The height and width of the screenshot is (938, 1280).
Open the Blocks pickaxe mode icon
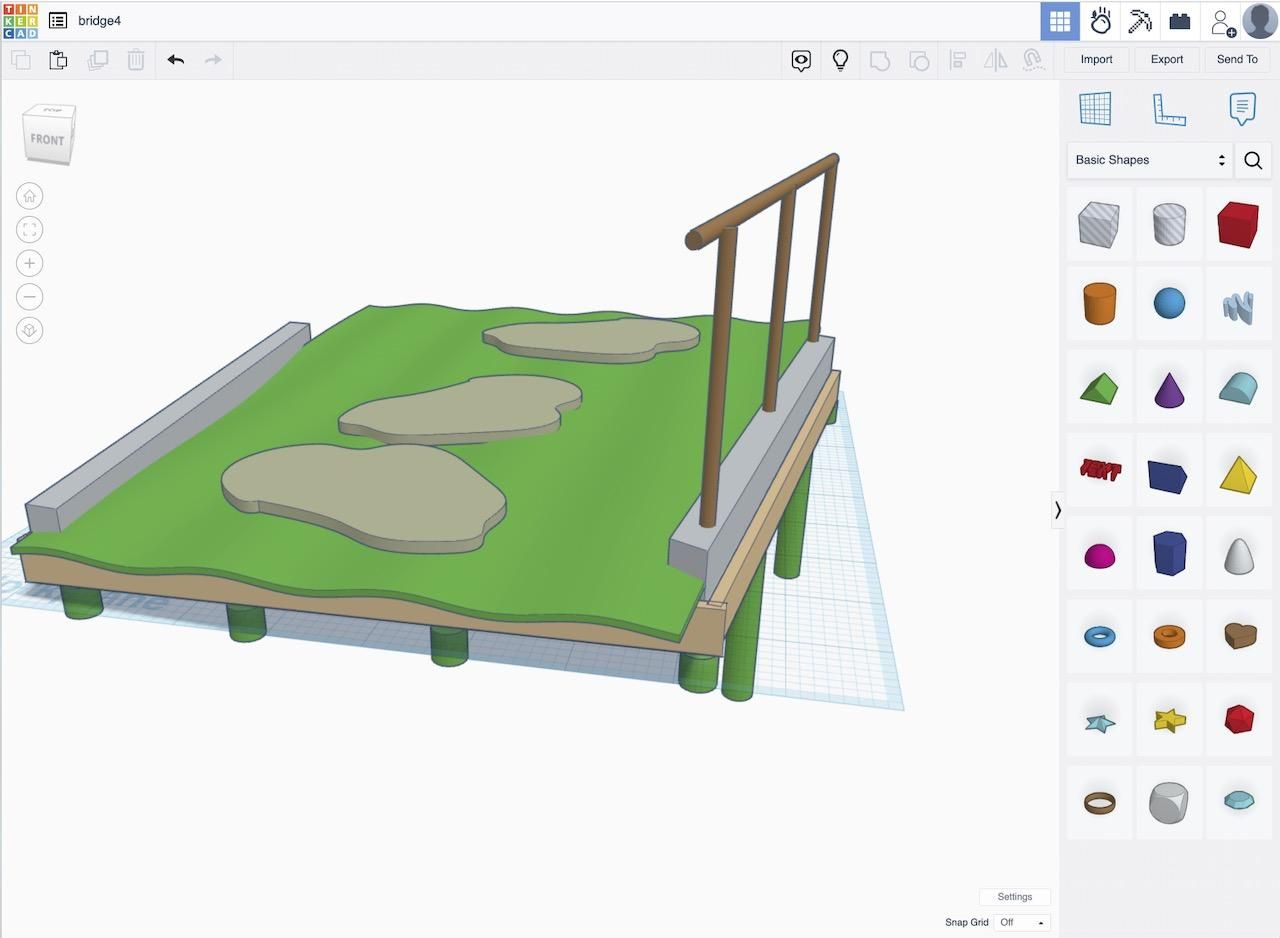[1140, 21]
